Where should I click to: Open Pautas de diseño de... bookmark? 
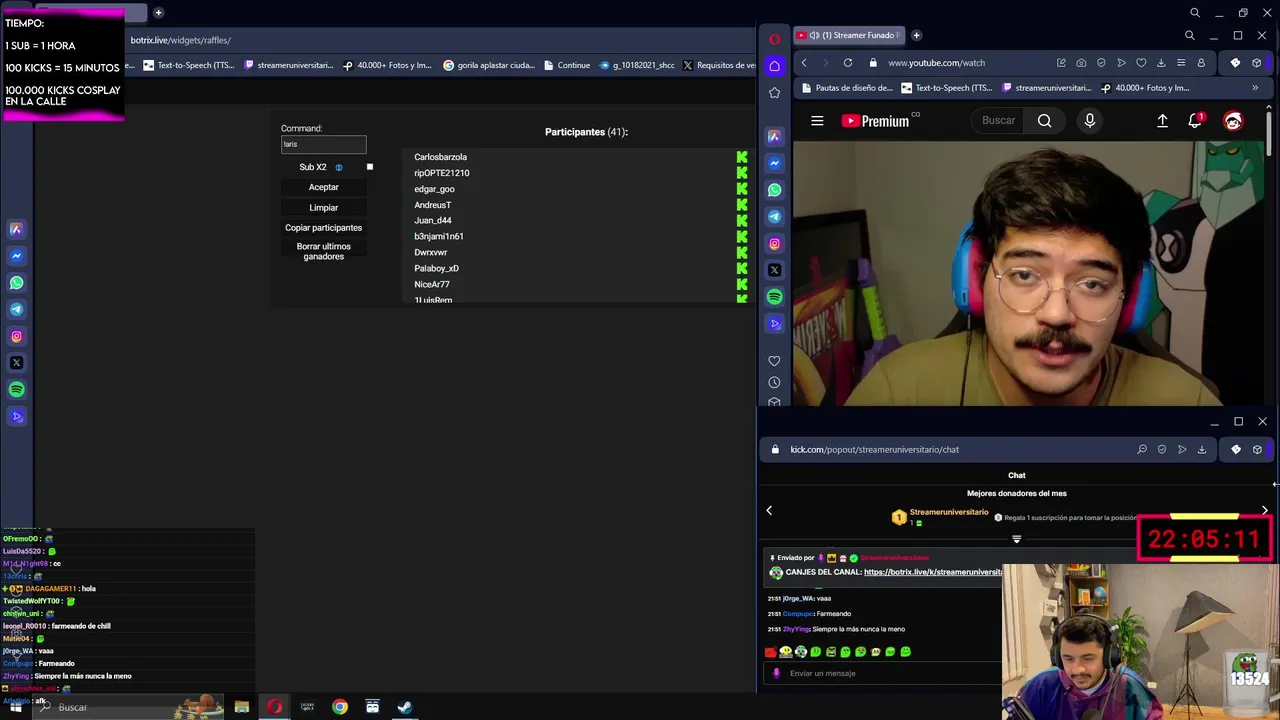click(846, 88)
